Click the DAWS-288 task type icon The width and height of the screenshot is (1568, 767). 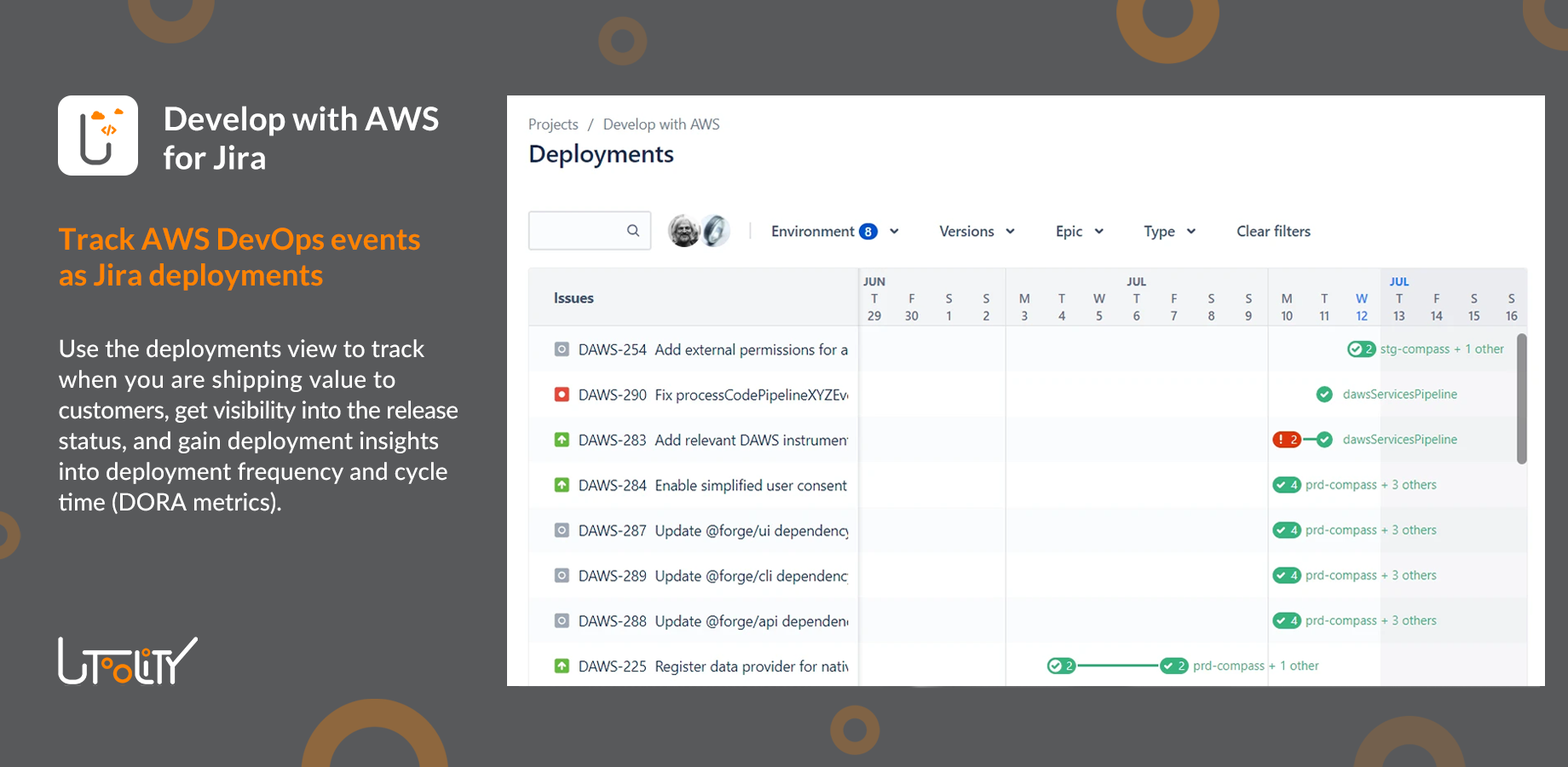[562, 620]
